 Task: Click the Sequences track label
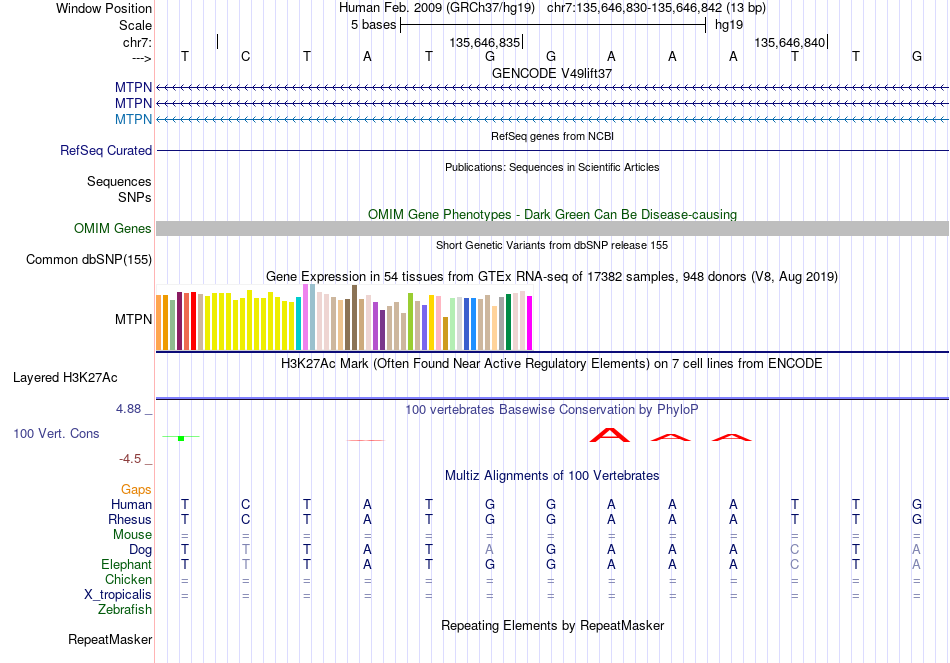point(119,181)
